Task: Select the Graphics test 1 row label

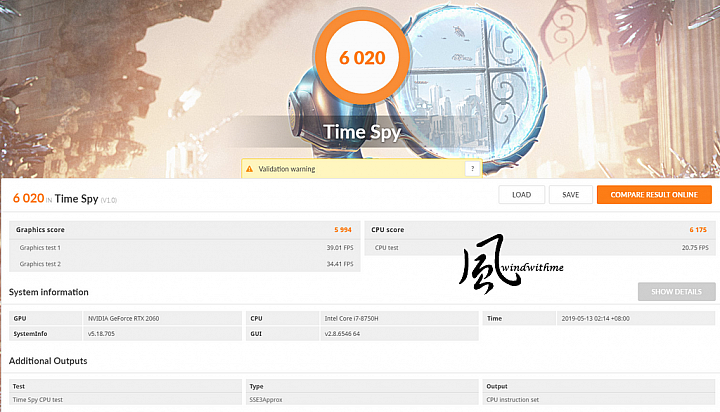Action: (40, 248)
